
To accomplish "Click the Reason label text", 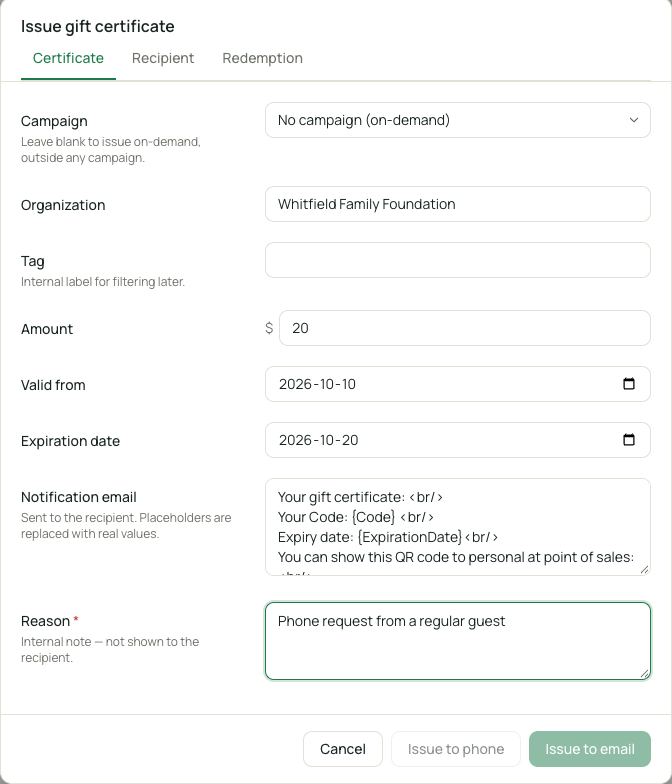I will click(46, 621).
